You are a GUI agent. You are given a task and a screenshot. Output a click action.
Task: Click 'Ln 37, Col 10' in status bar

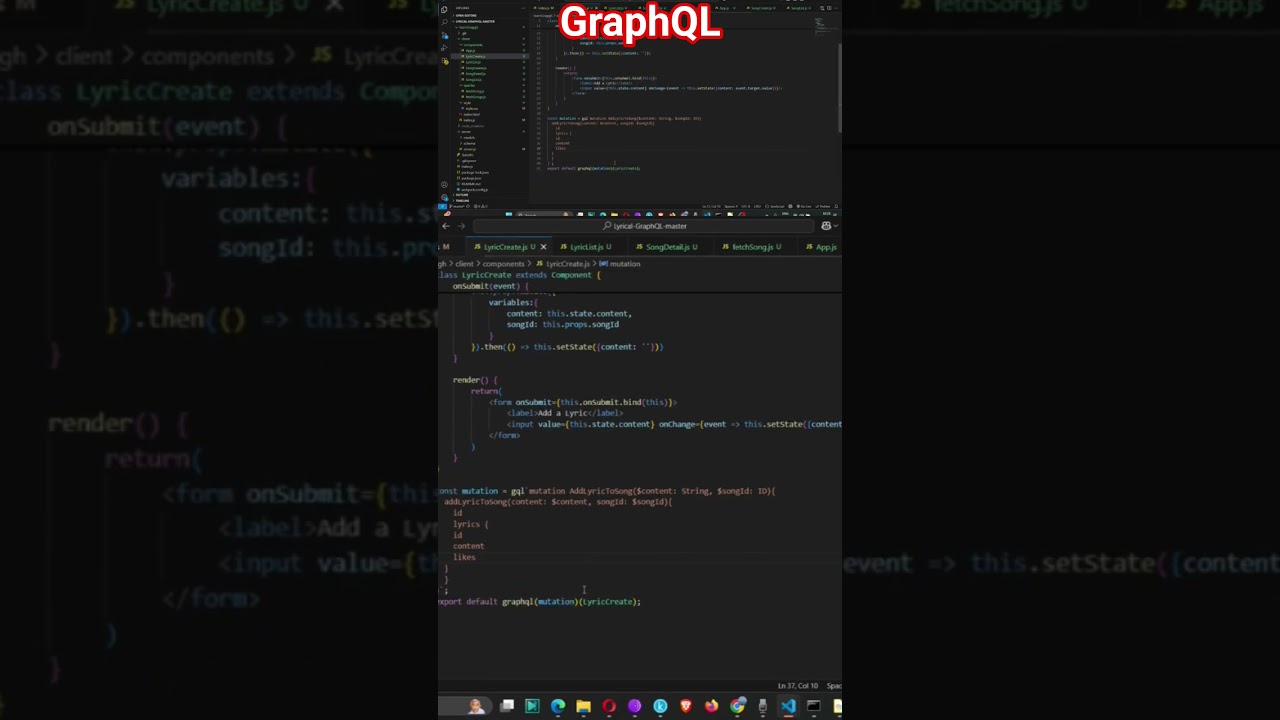(x=798, y=686)
